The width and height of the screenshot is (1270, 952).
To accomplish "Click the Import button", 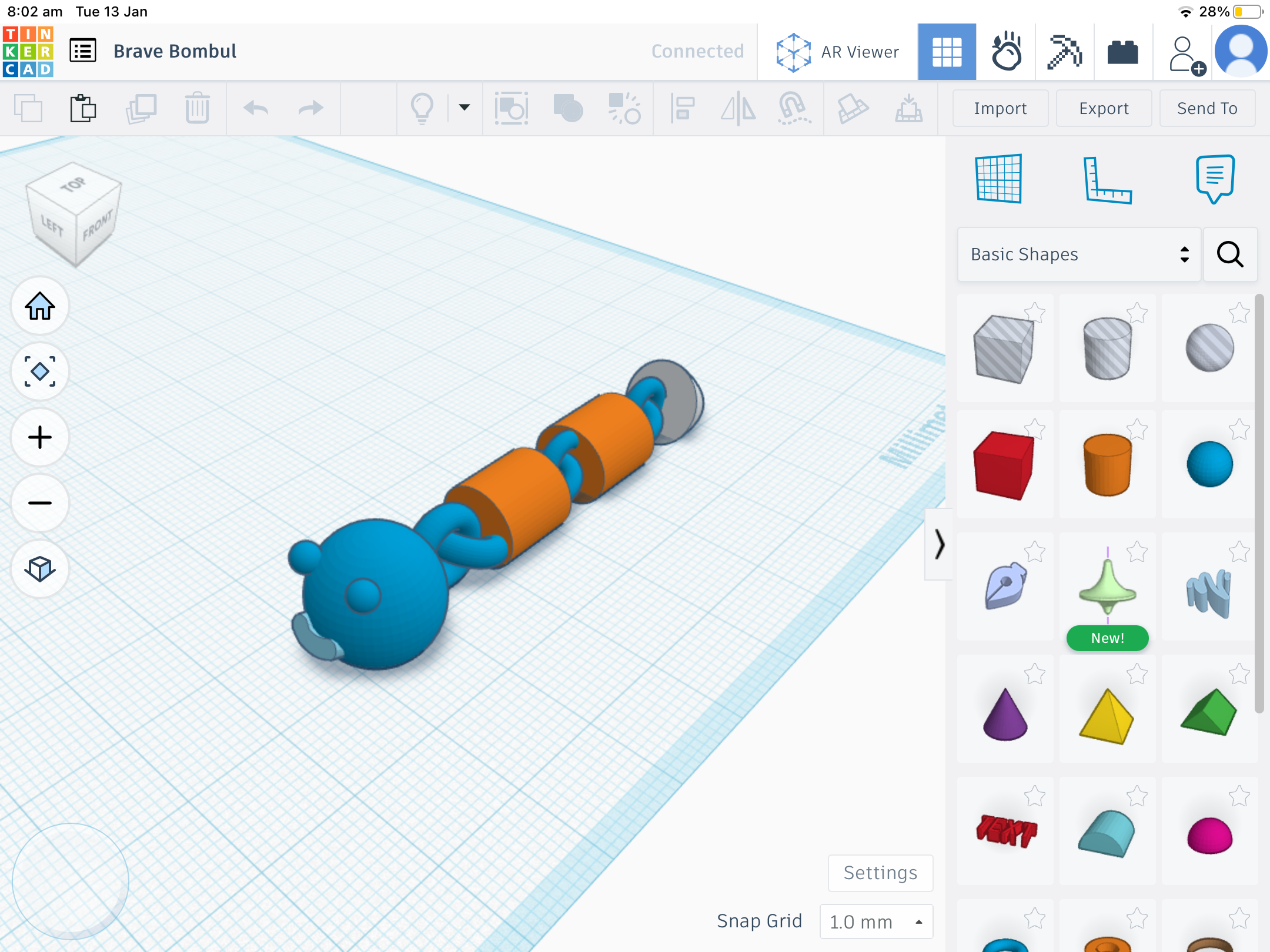I will pos(1000,108).
